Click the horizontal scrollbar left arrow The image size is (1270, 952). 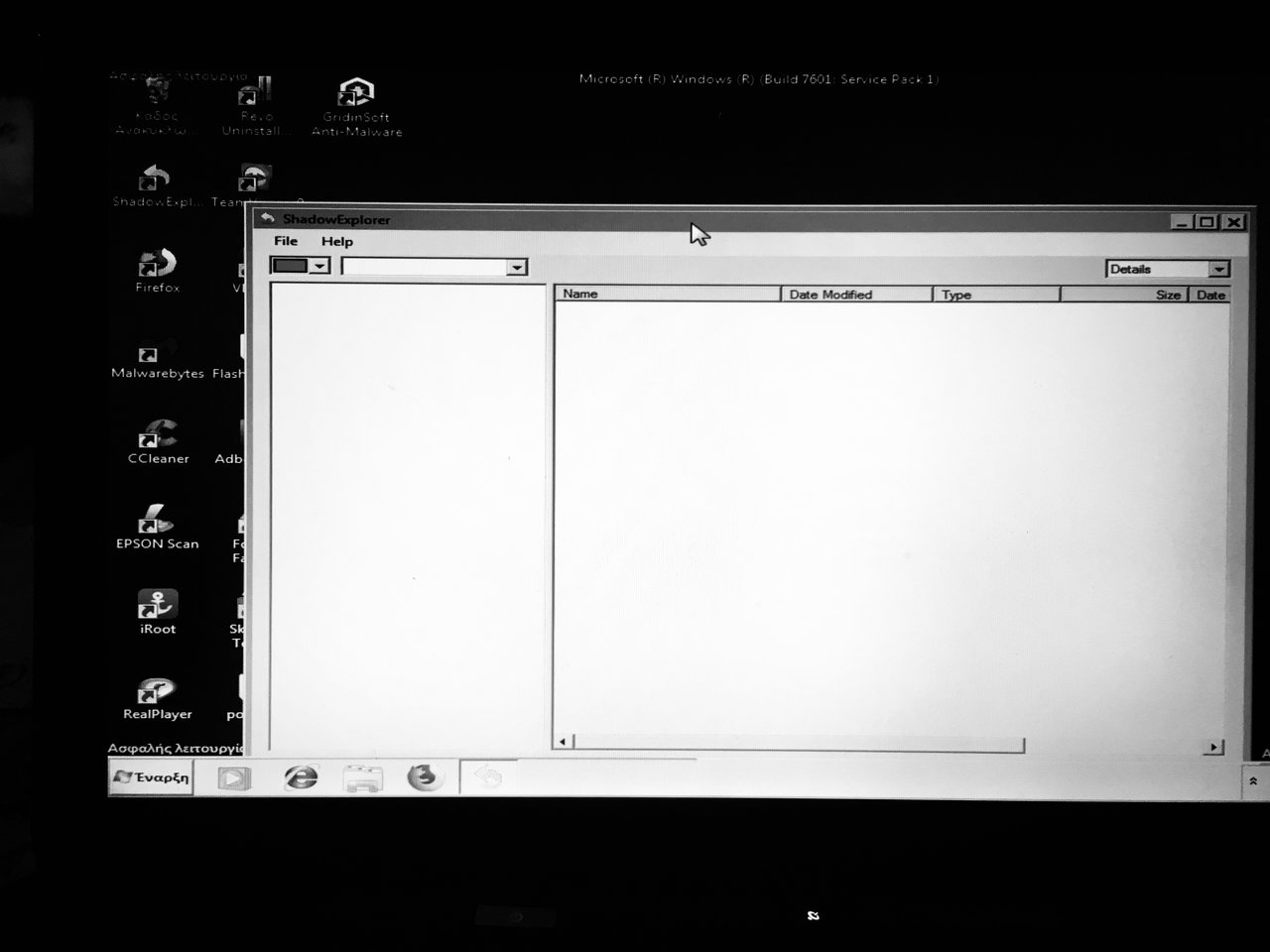pos(563,742)
